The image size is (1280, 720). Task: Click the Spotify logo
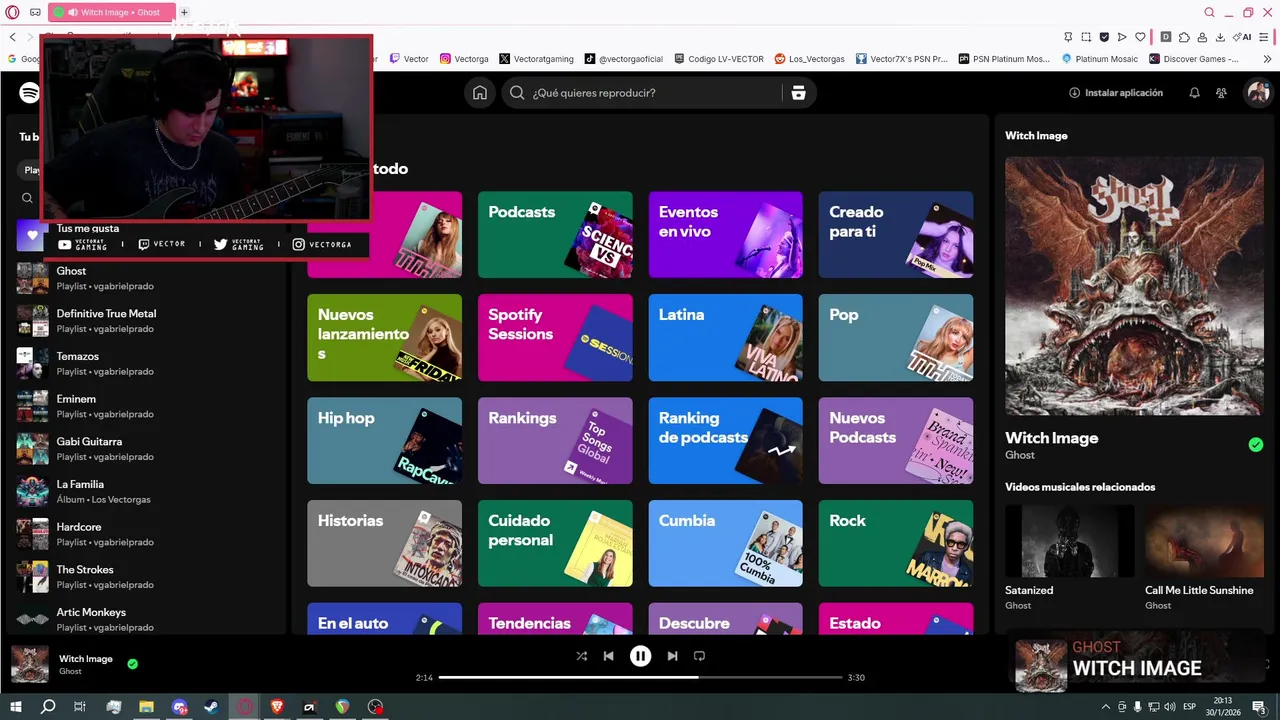pyautogui.click(x=29, y=93)
